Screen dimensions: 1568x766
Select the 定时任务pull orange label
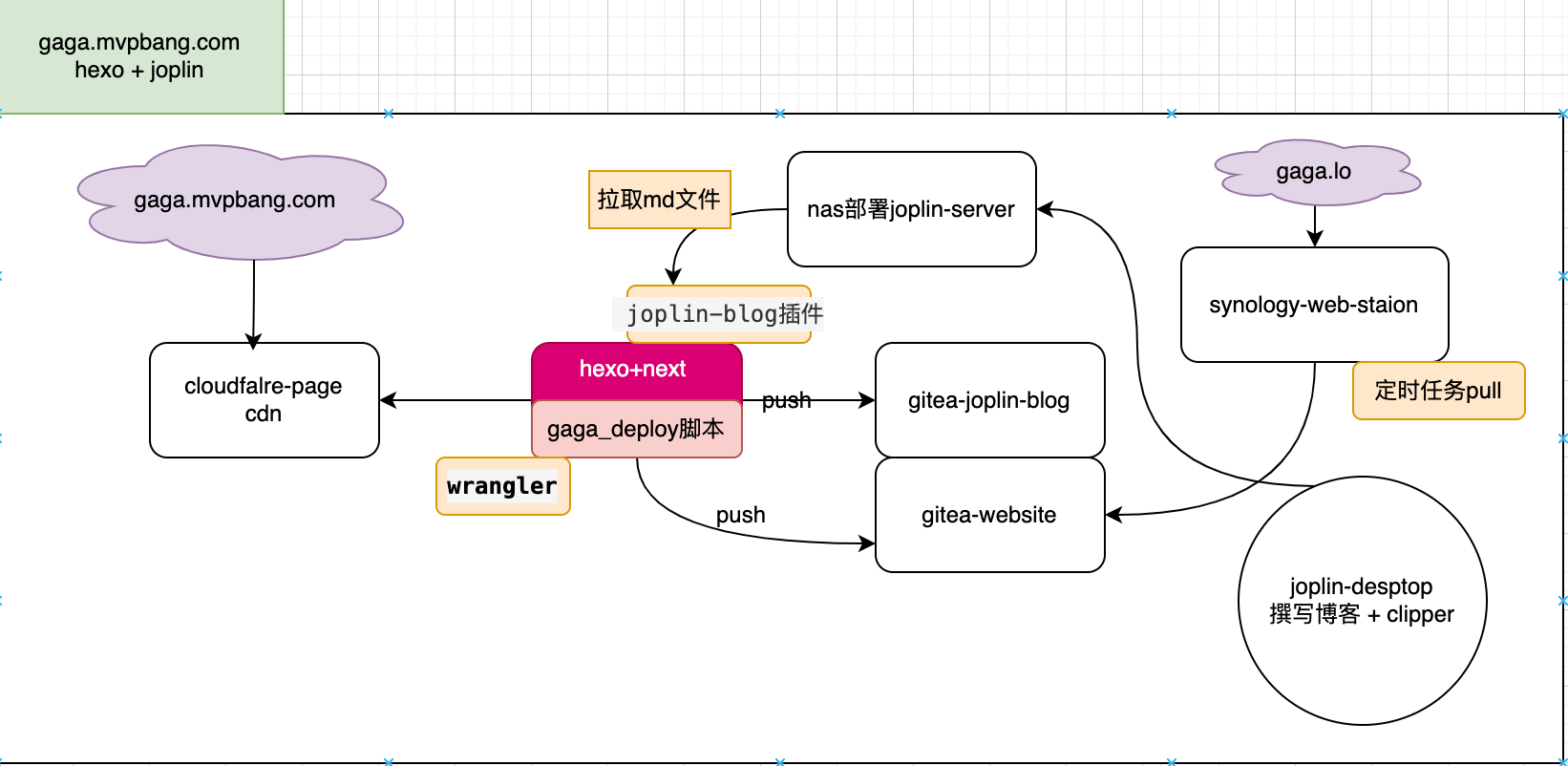(1438, 391)
